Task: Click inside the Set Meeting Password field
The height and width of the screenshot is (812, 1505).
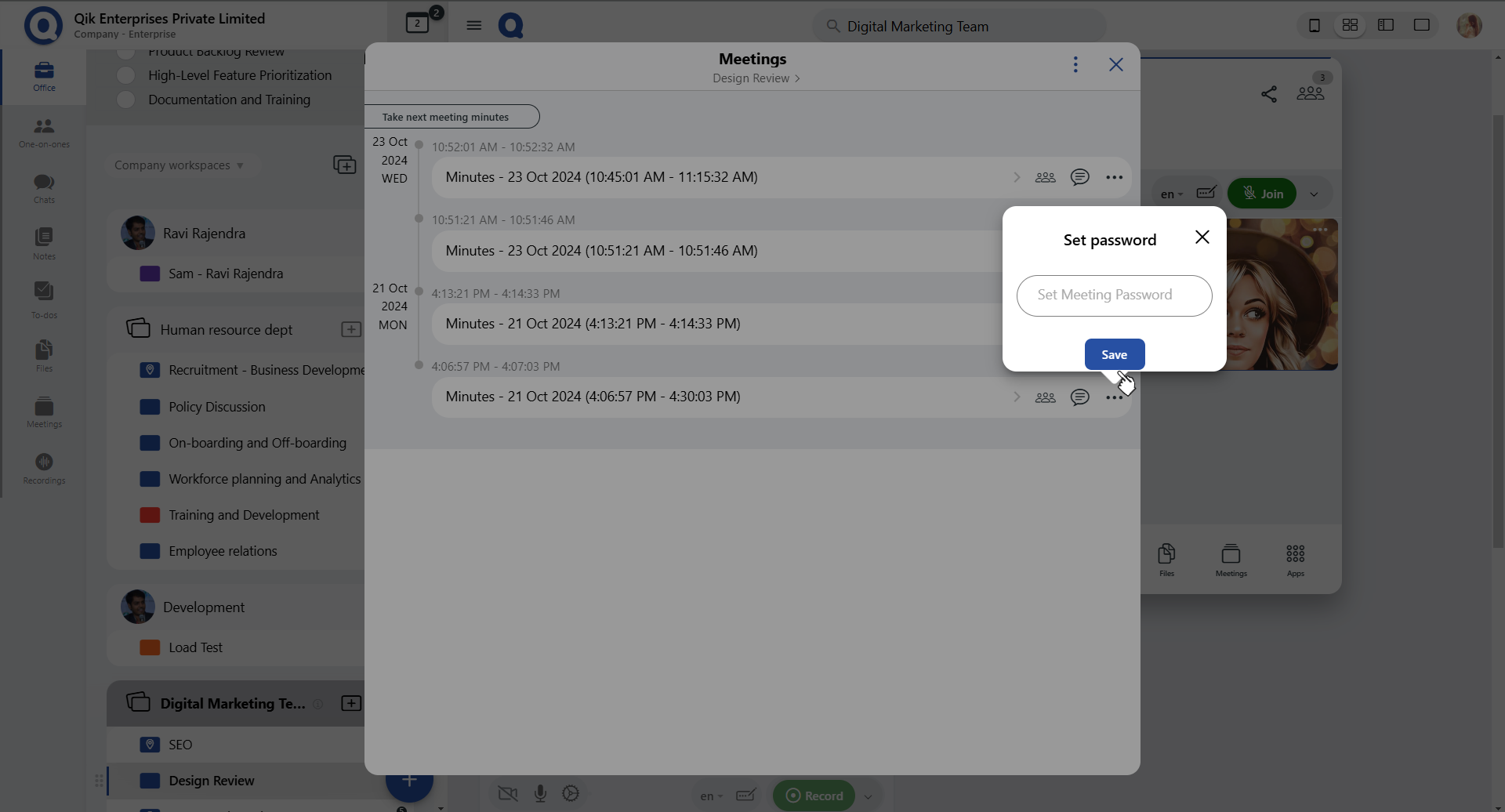Action: point(1114,295)
